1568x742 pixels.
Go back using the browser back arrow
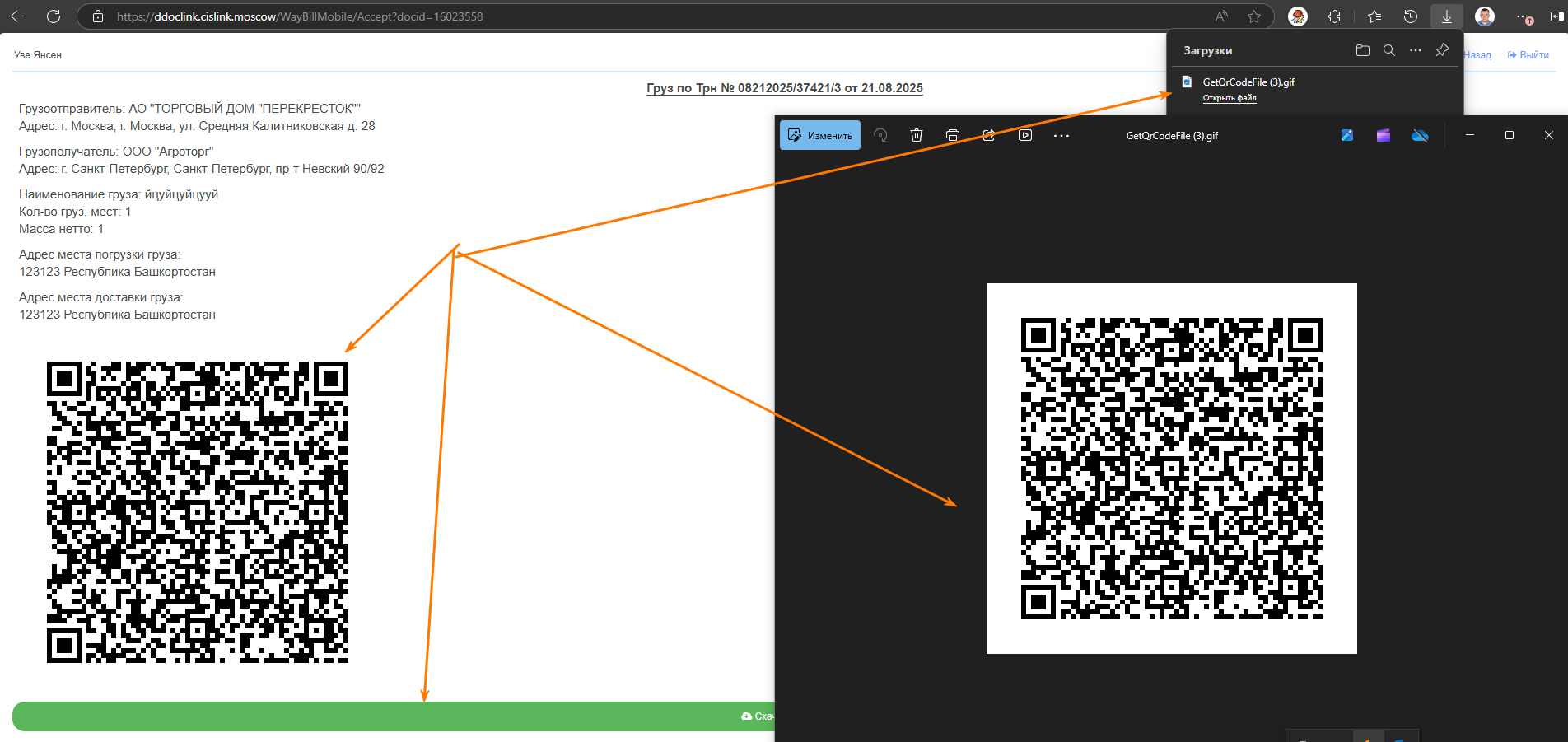[17, 16]
